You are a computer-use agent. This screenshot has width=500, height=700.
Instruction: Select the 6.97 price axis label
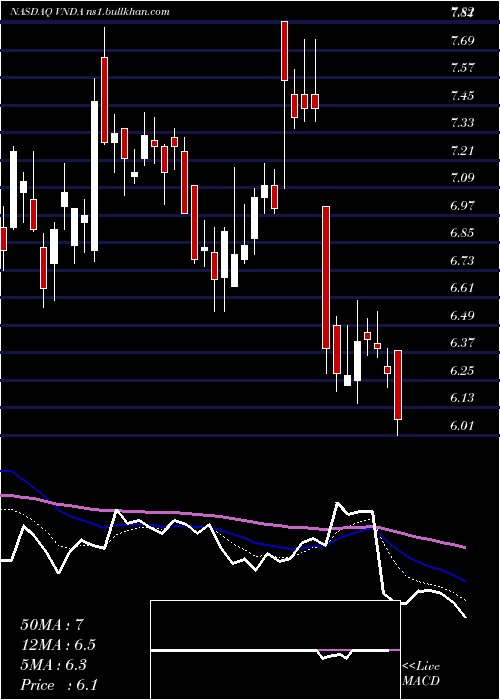pos(462,205)
